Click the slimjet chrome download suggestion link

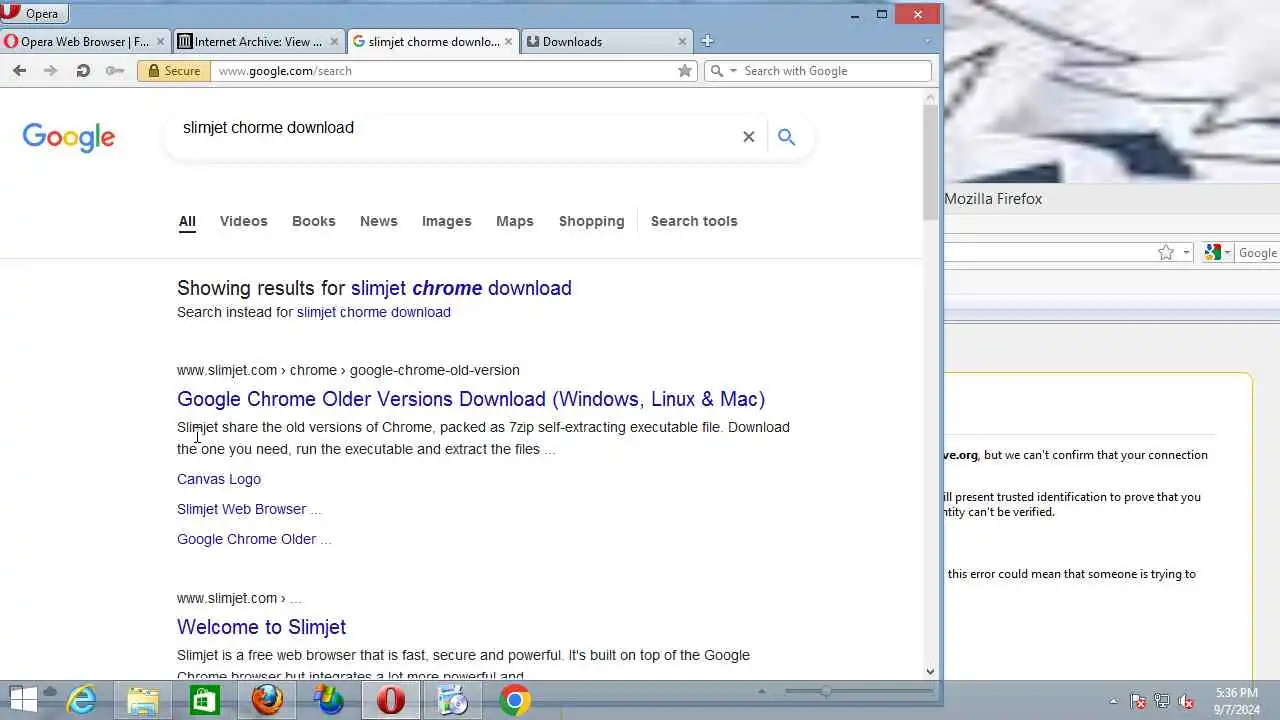click(461, 288)
